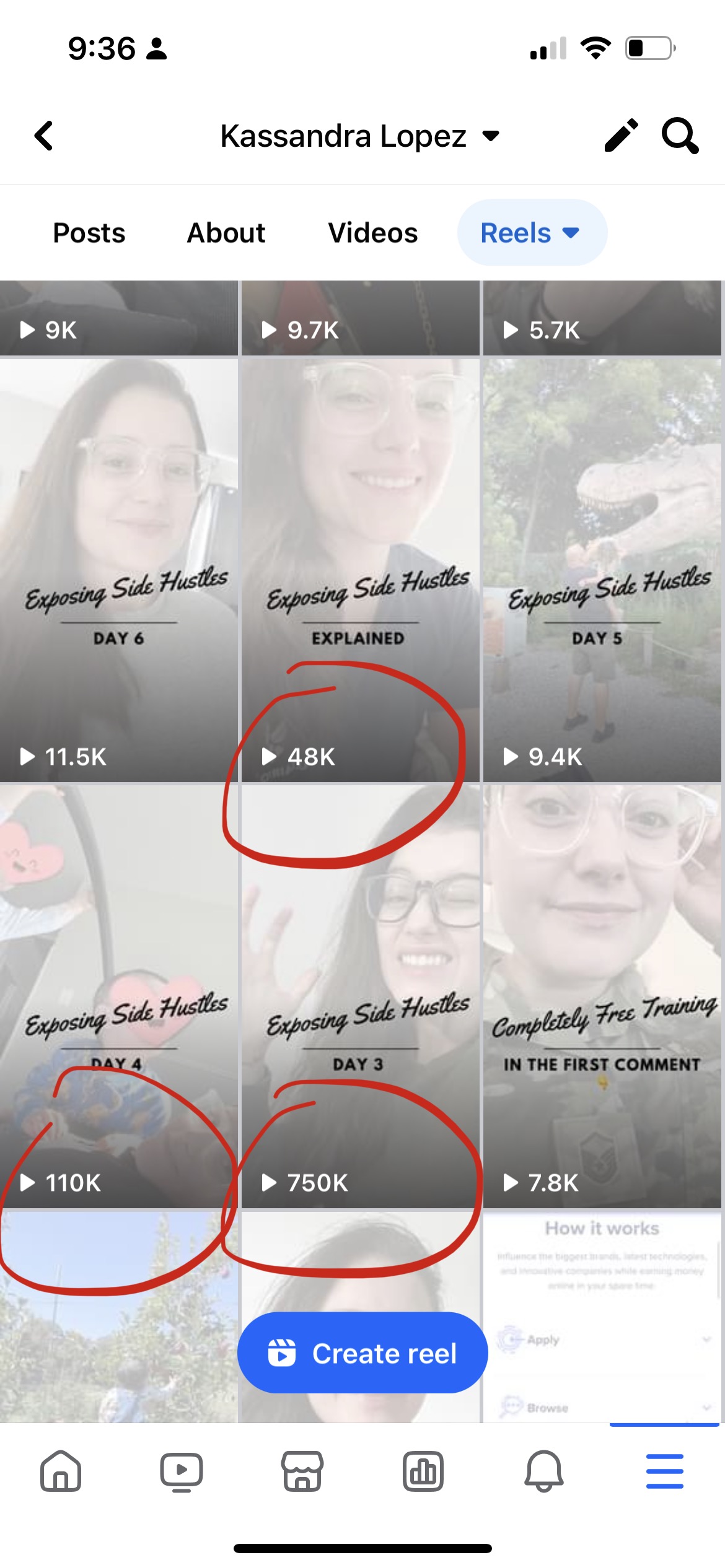
Task: Open the search magnifier icon
Action: [680, 135]
